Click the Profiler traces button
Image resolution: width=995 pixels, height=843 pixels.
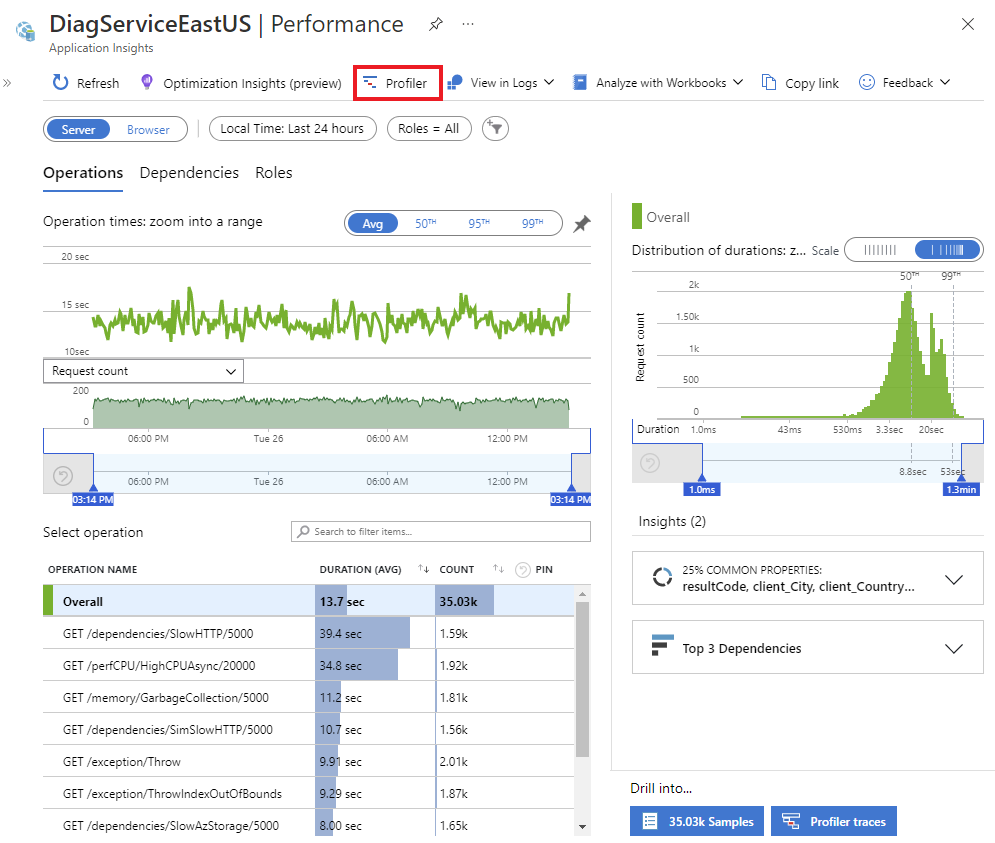[833, 821]
